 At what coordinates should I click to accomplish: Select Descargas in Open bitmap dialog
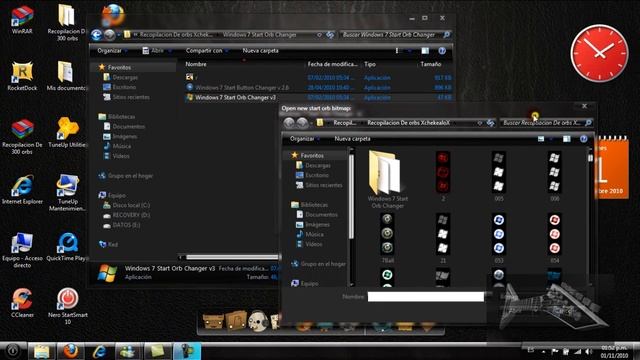coord(313,165)
